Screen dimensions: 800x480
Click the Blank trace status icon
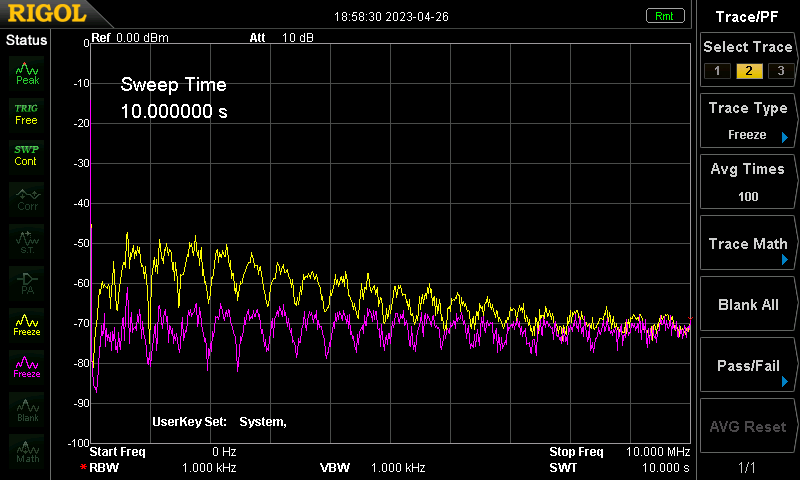coord(27,409)
